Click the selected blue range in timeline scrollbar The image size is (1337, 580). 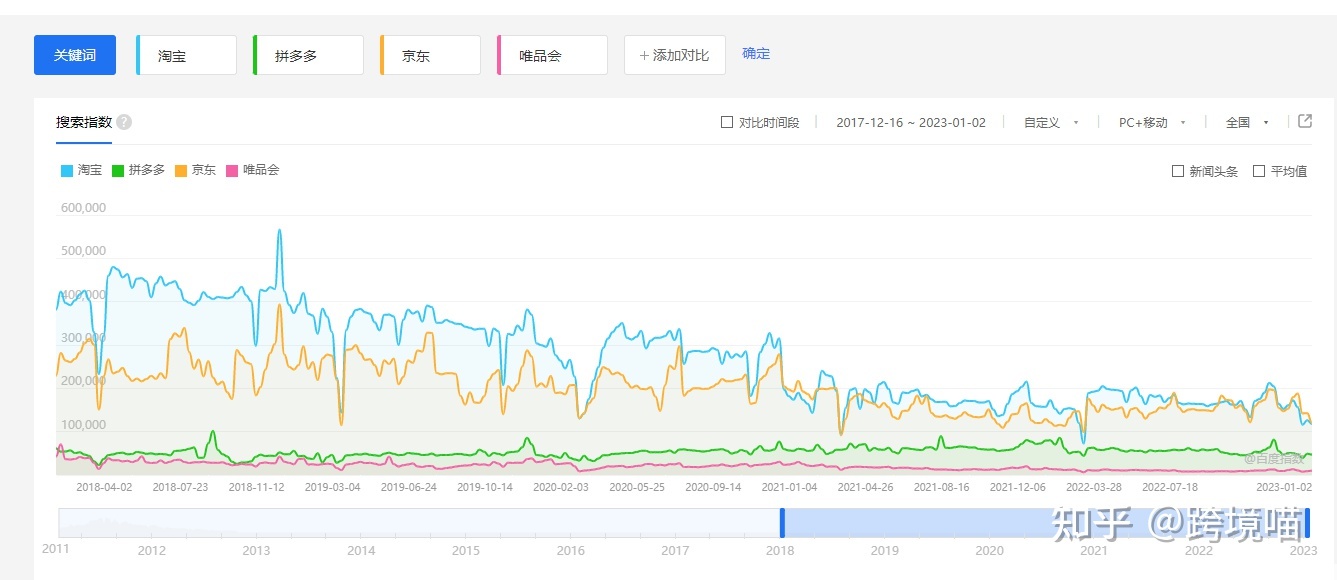click(1044, 523)
